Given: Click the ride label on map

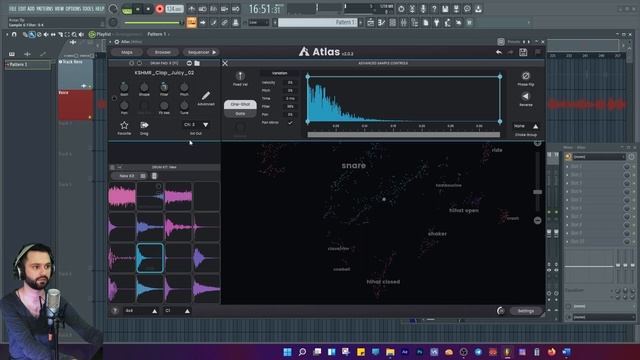Looking at the screenshot, I should (x=497, y=150).
